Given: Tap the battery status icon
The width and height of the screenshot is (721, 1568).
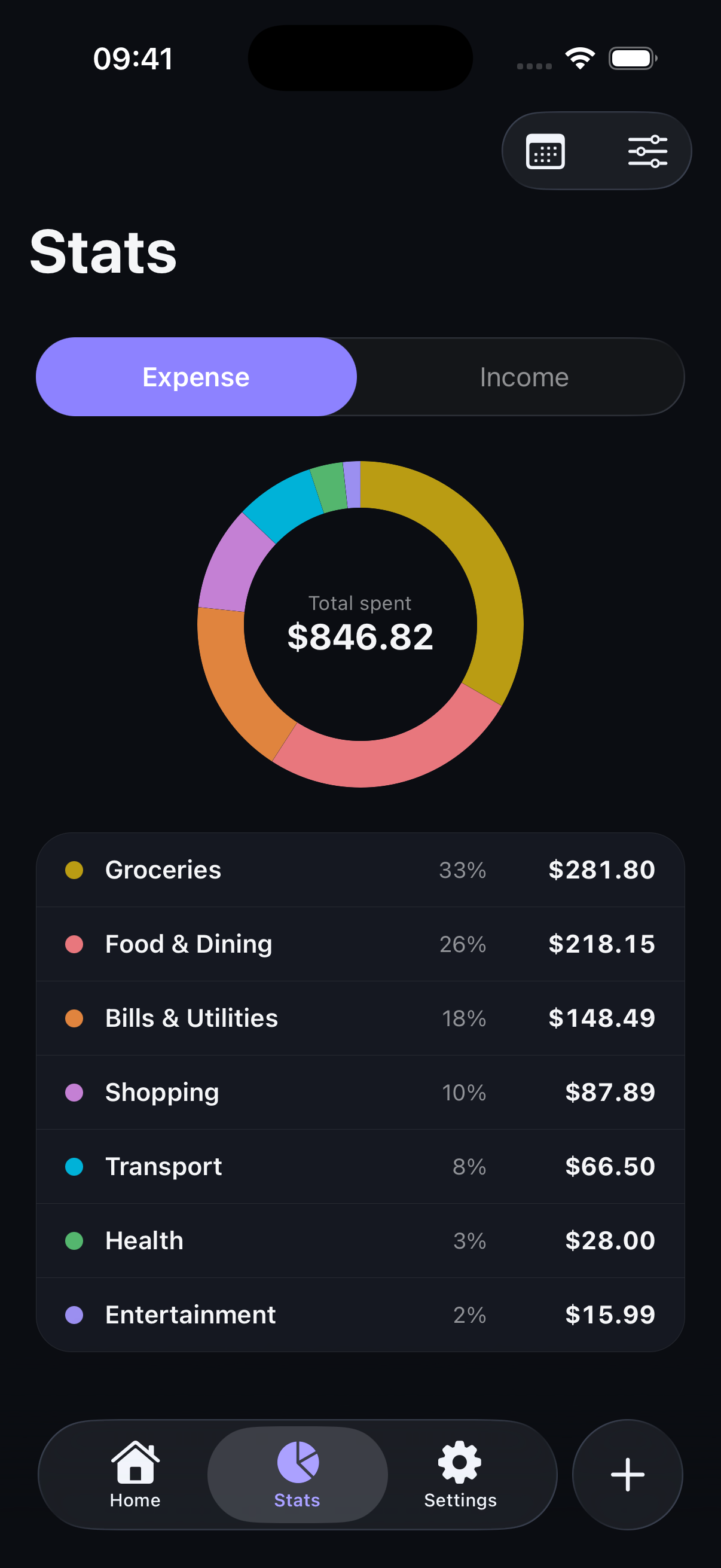Looking at the screenshot, I should [x=633, y=59].
